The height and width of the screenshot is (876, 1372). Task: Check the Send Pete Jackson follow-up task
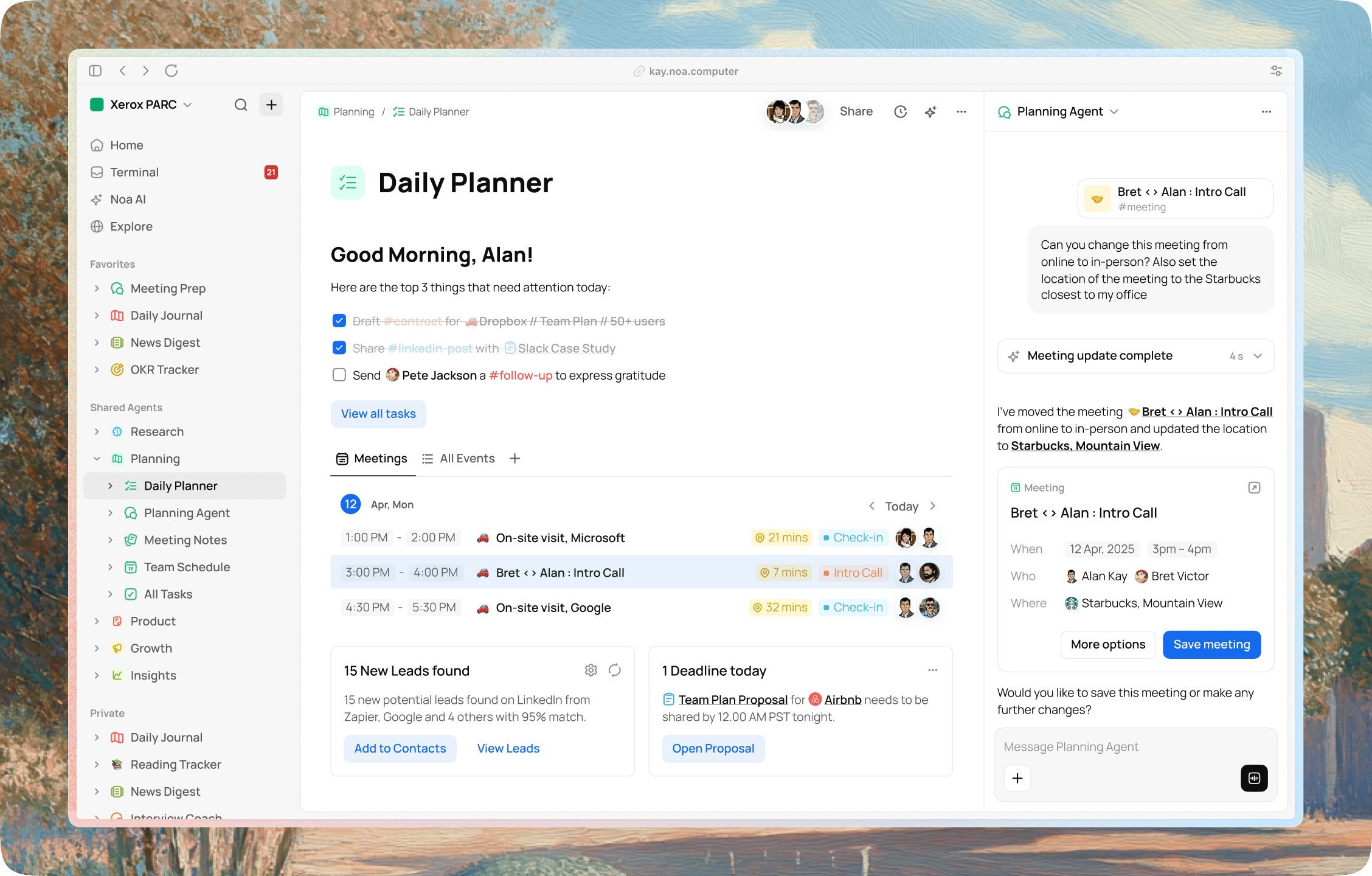pos(339,375)
